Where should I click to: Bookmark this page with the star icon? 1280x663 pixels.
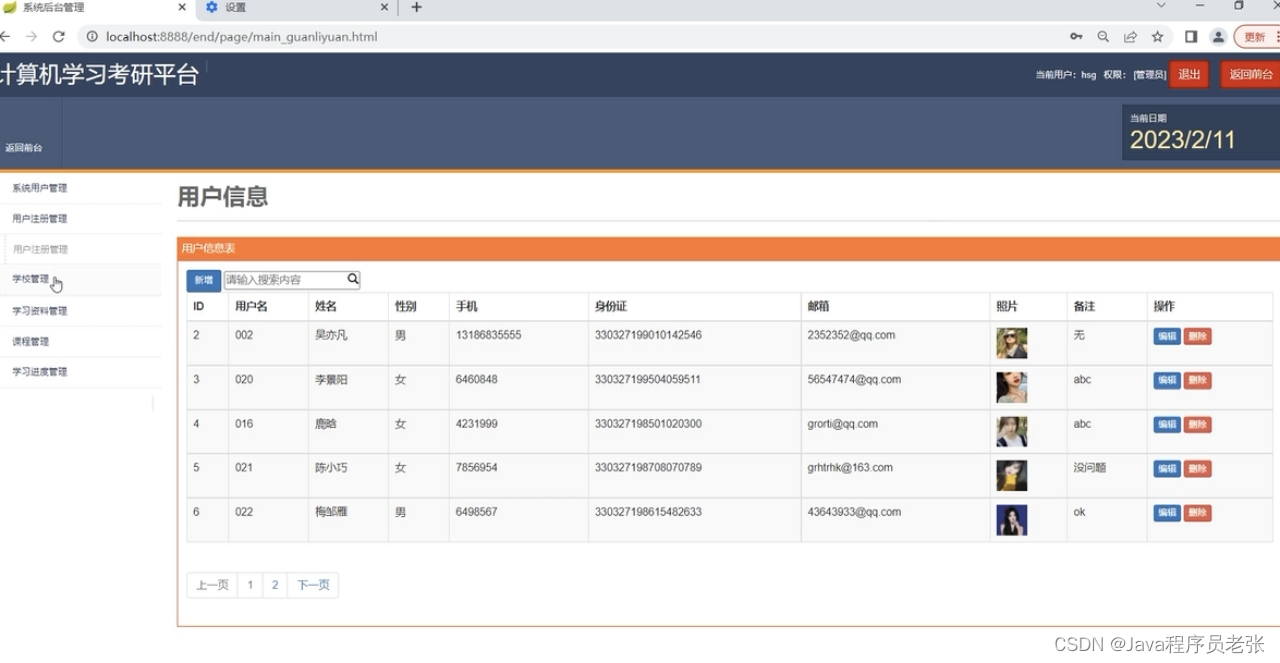point(1157,36)
